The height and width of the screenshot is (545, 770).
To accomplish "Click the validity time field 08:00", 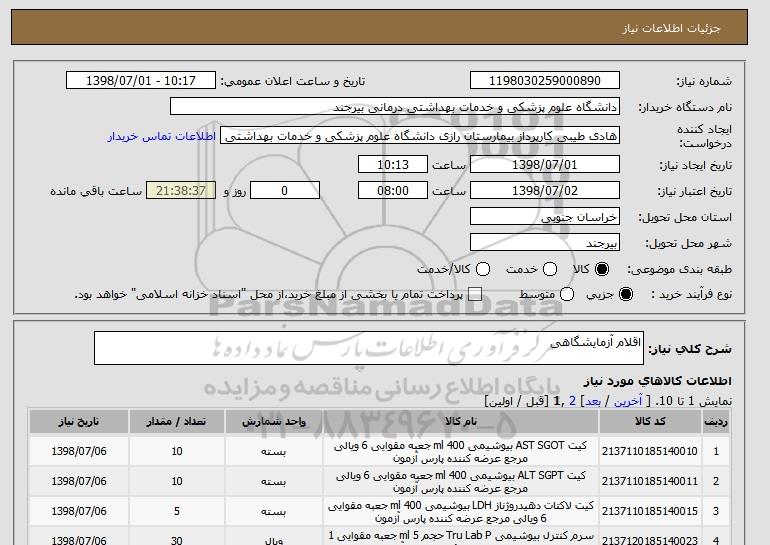I will coord(393,191).
